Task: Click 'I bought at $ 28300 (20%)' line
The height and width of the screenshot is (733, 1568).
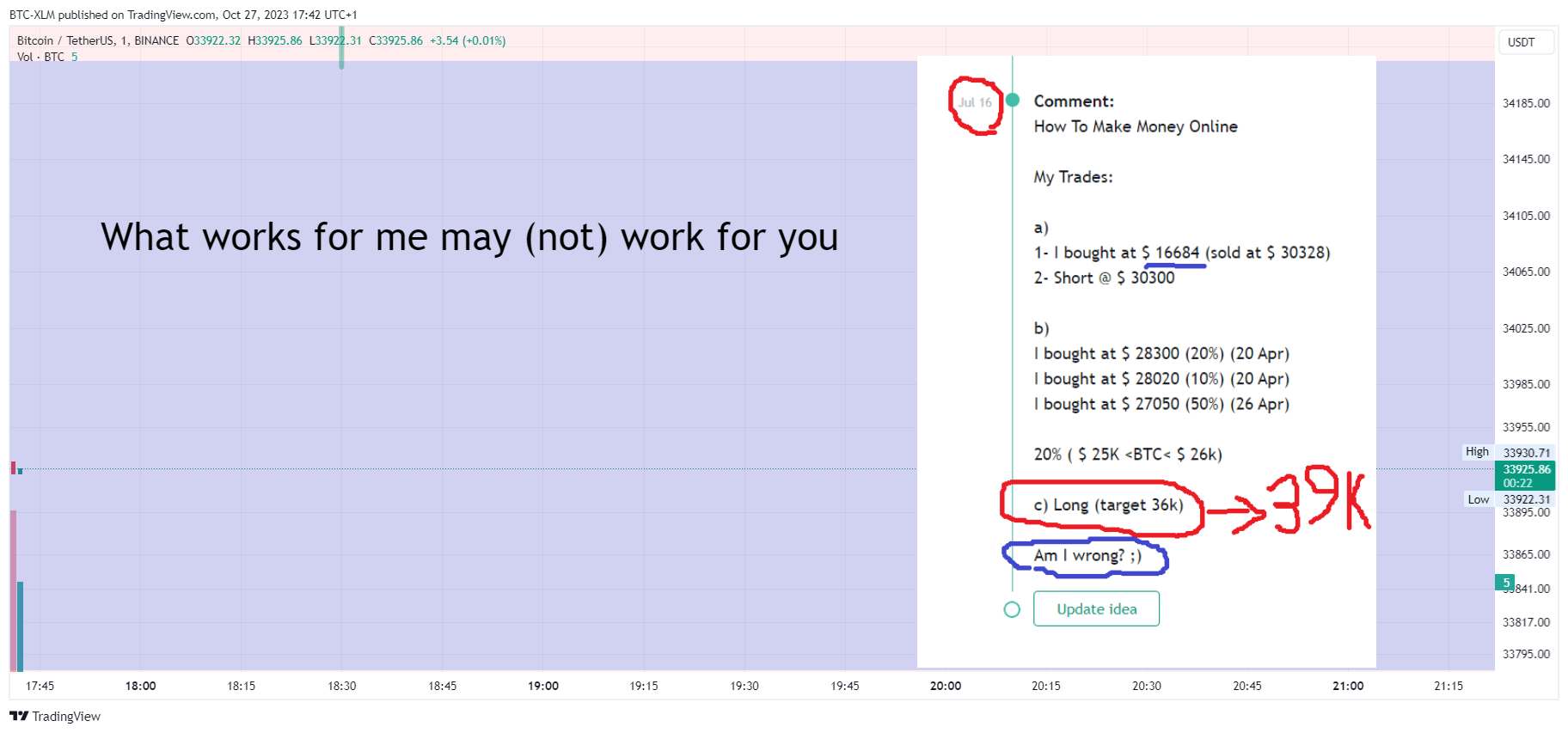Action: (x=1161, y=353)
